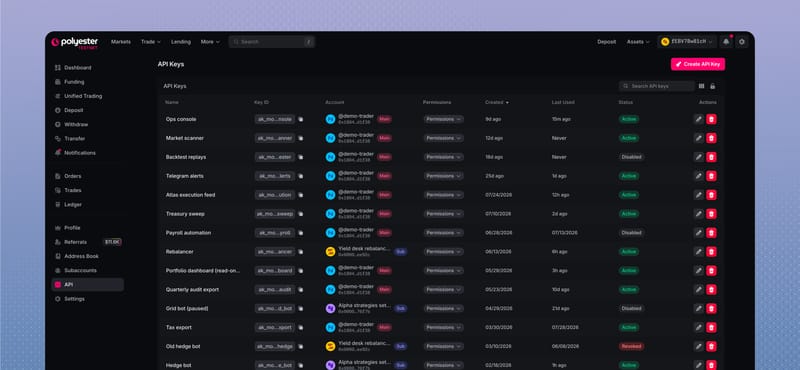Open Subaccounts in the sidebar

point(88,270)
